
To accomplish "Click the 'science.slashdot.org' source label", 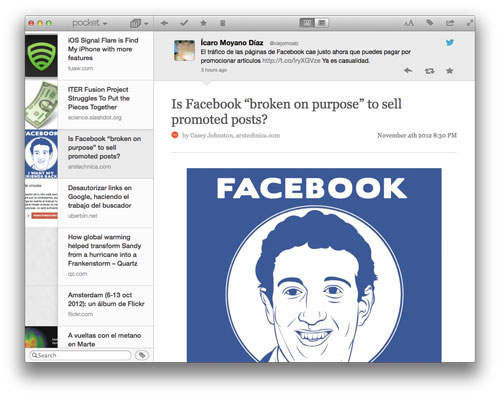I will [x=95, y=118].
